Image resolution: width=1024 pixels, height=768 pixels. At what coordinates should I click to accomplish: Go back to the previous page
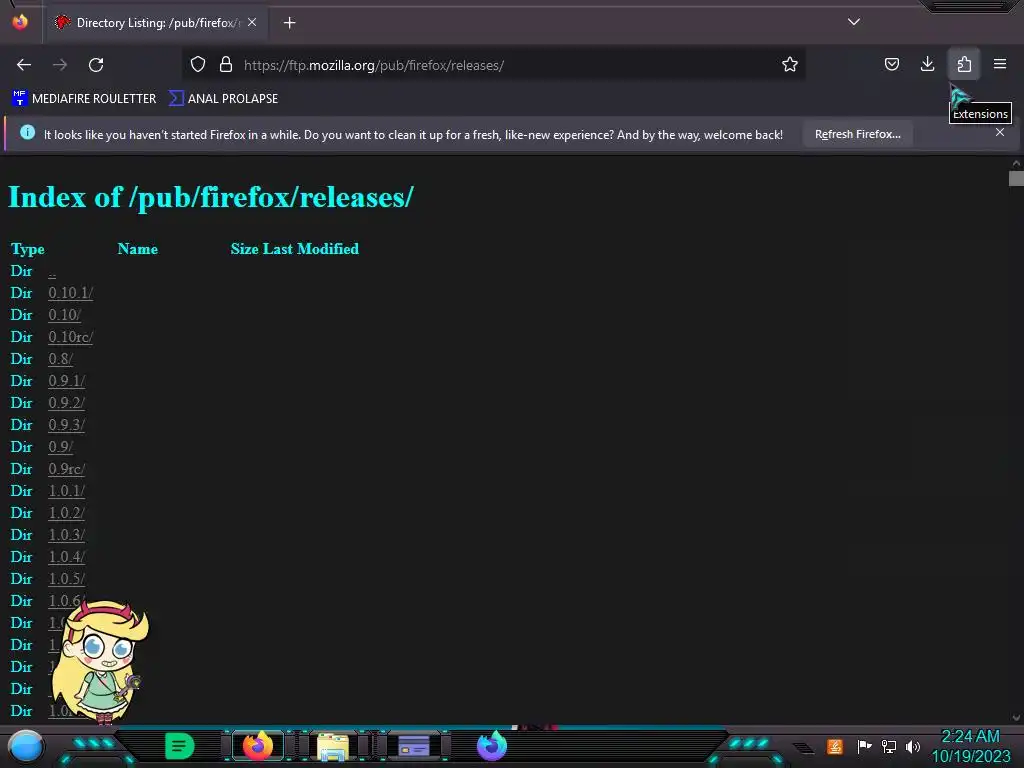click(24, 65)
